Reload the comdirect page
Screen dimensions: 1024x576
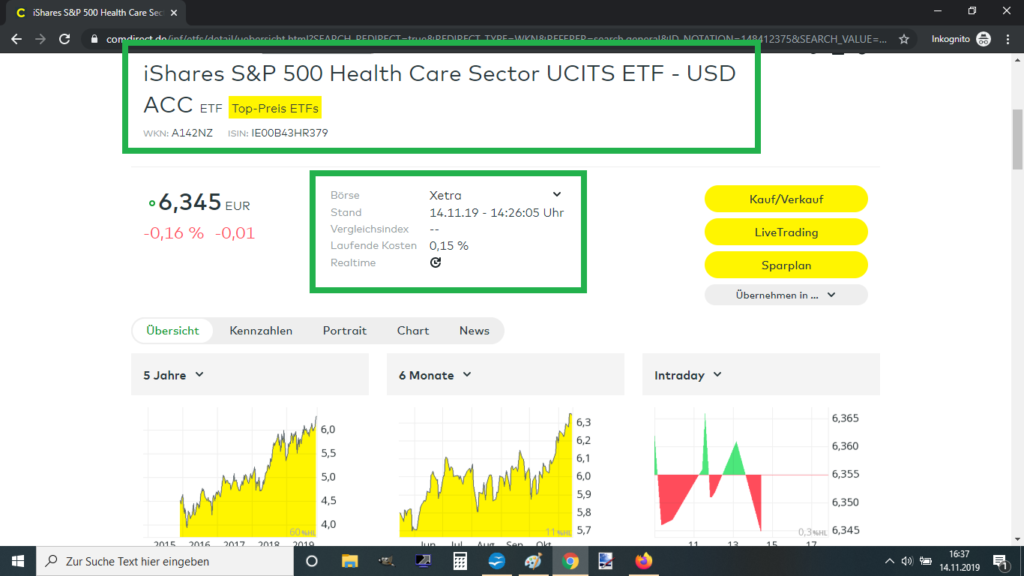[x=64, y=39]
